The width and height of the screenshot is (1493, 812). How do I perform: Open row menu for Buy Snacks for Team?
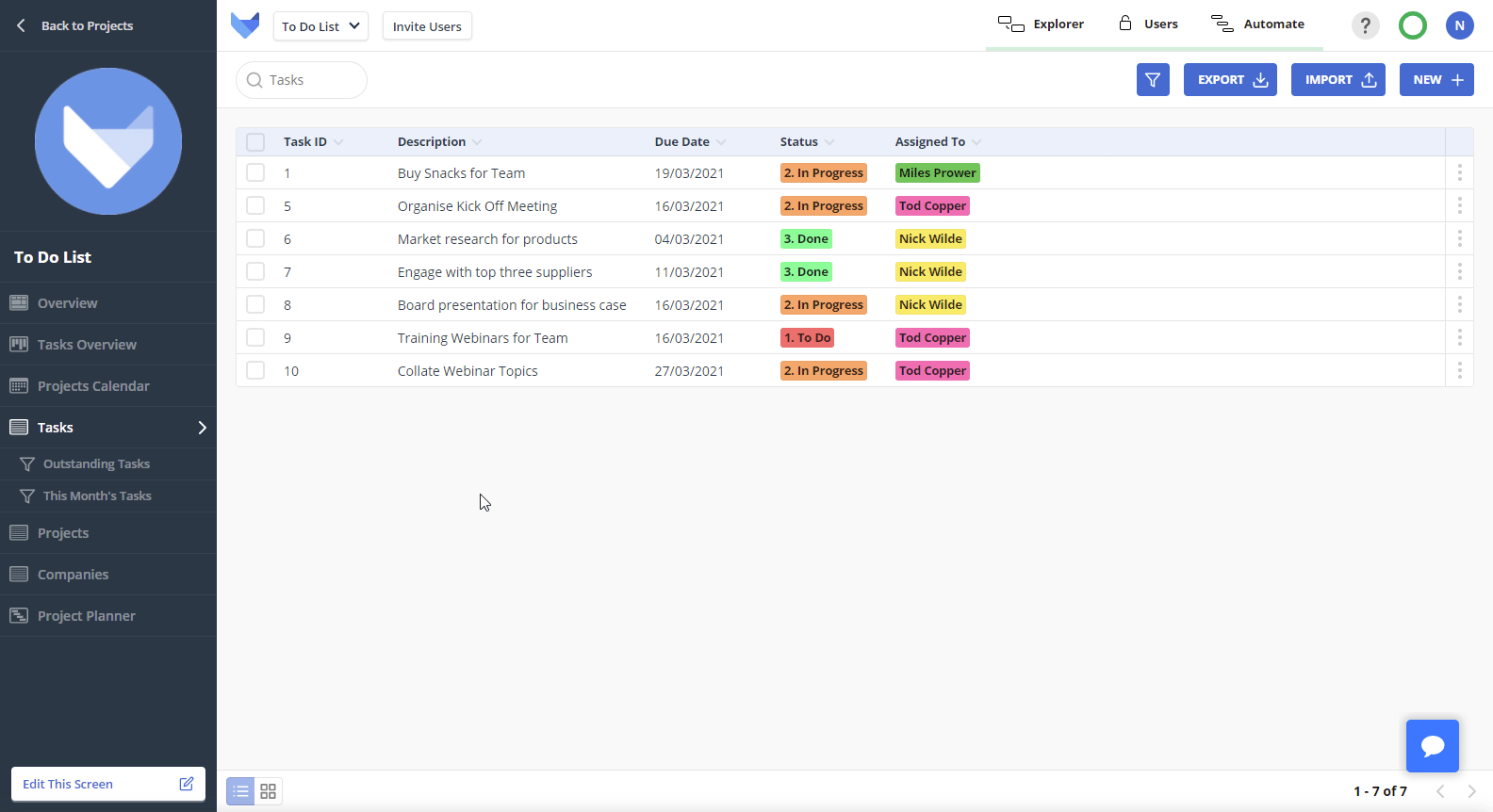[1459, 172]
